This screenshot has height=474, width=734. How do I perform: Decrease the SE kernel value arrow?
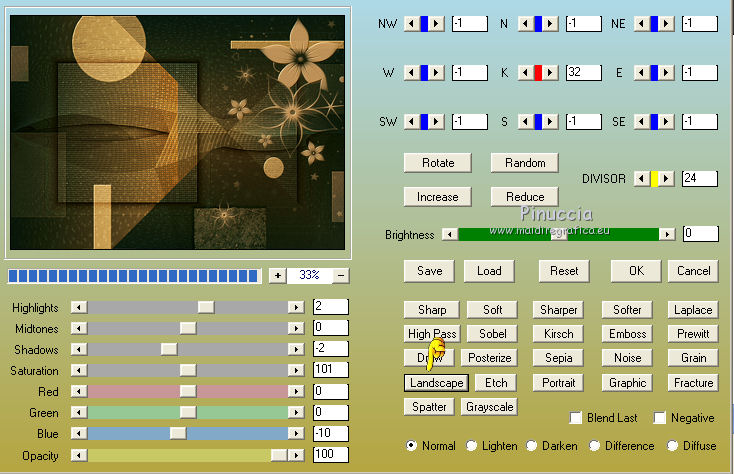641,122
